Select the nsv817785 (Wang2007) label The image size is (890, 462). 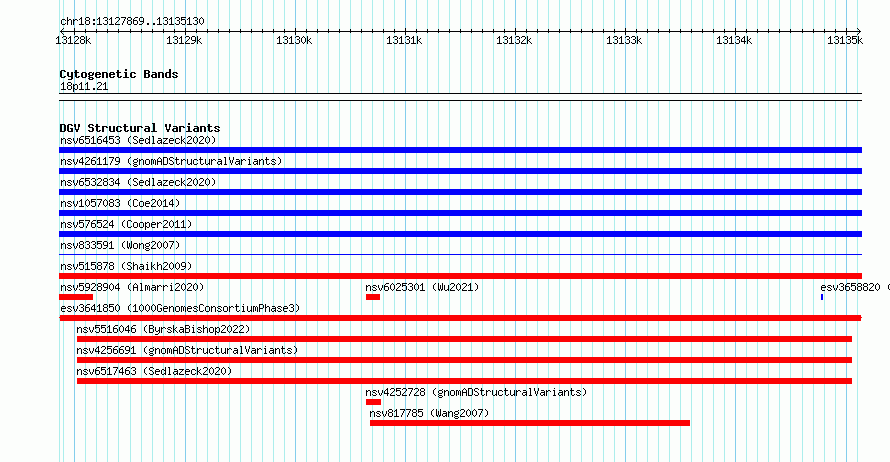click(x=429, y=413)
